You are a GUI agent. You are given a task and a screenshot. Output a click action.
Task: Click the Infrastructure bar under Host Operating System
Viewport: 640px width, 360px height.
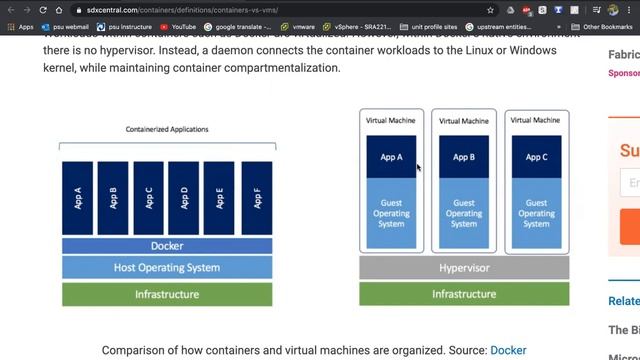point(167,294)
